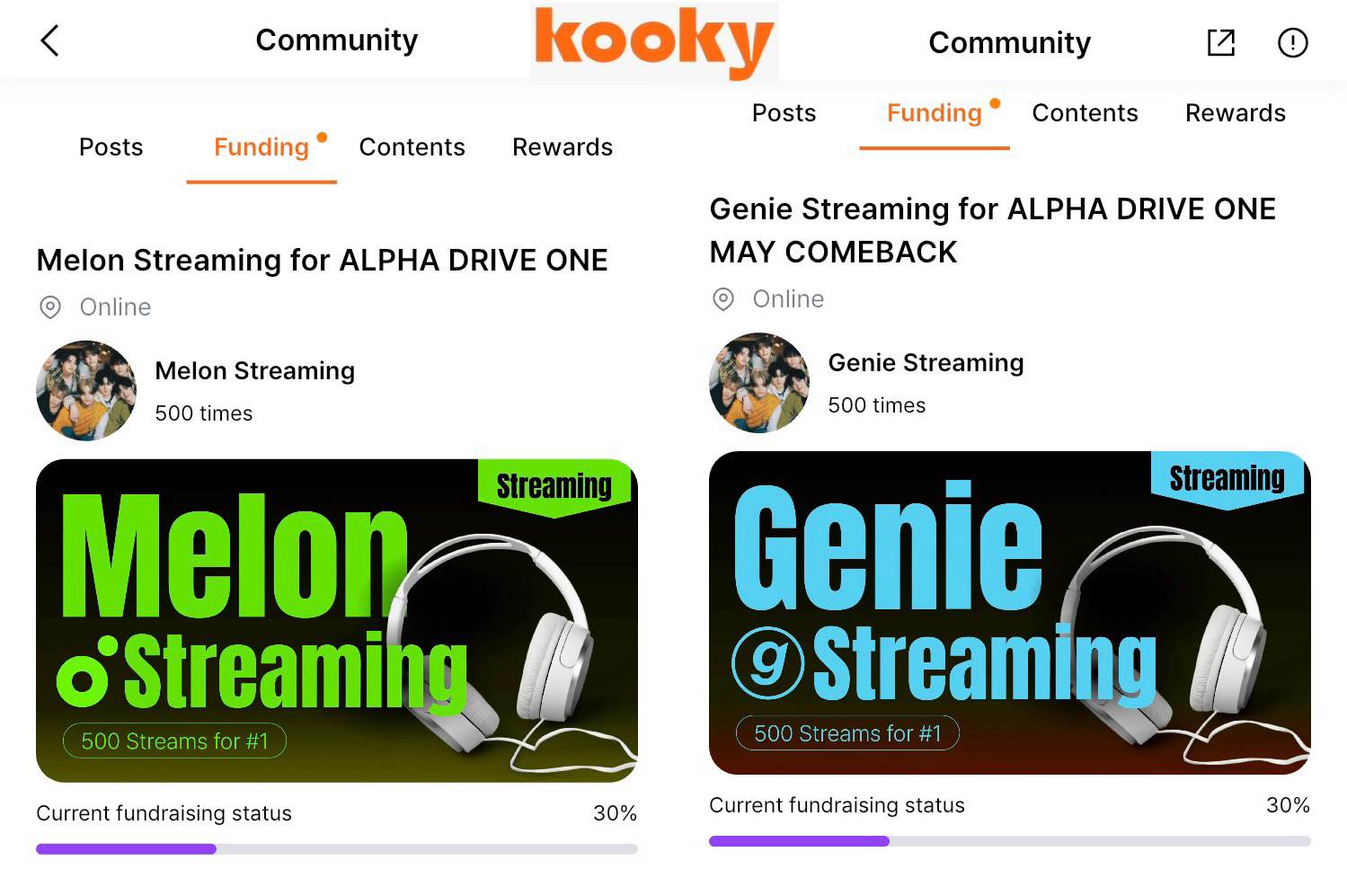Image resolution: width=1347 pixels, height=896 pixels.
Task: Open the blue Genie Streaming banner
Action: tap(1010, 613)
